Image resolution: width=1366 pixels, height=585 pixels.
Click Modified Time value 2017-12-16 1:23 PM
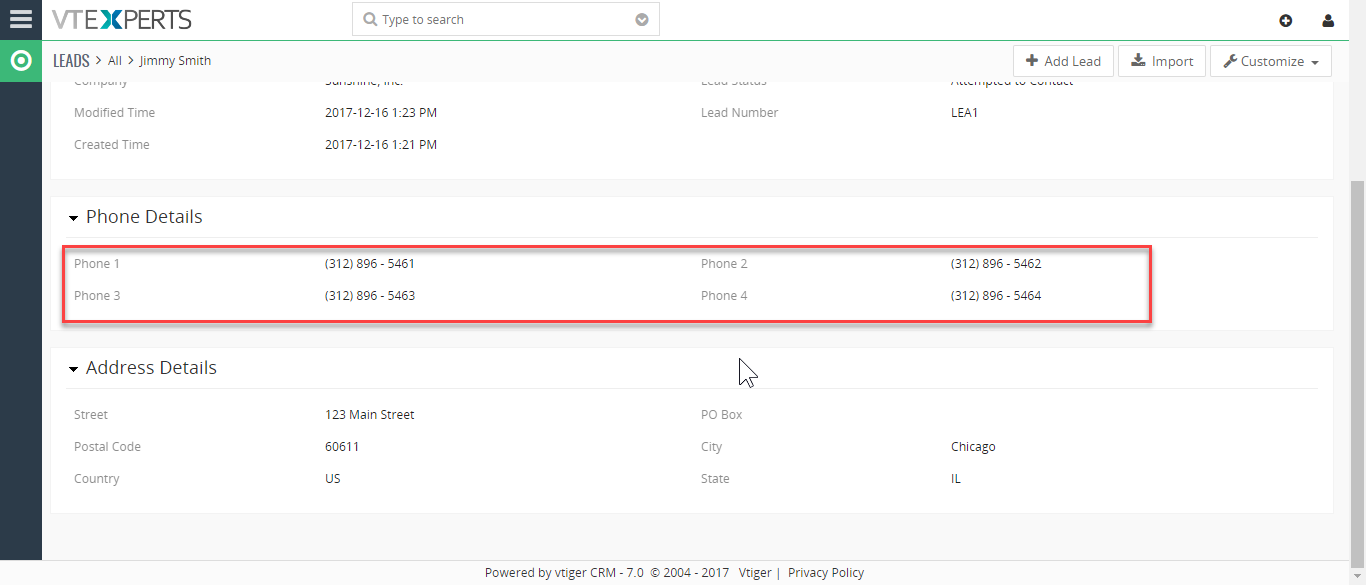(381, 113)
